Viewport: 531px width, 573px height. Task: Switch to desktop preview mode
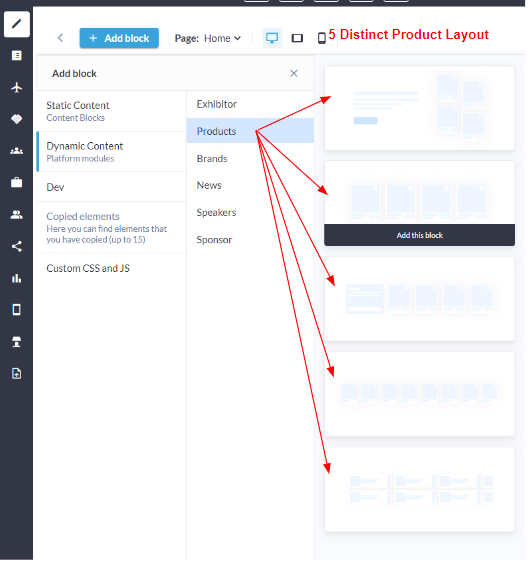[x=273, y=38]
